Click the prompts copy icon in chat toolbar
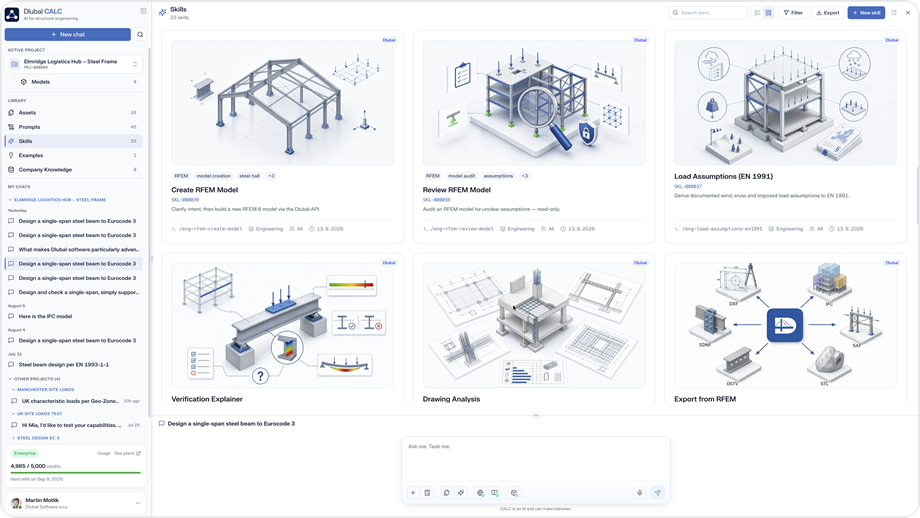The height and width of the screenshot is (518, 920). pos(447,493)
